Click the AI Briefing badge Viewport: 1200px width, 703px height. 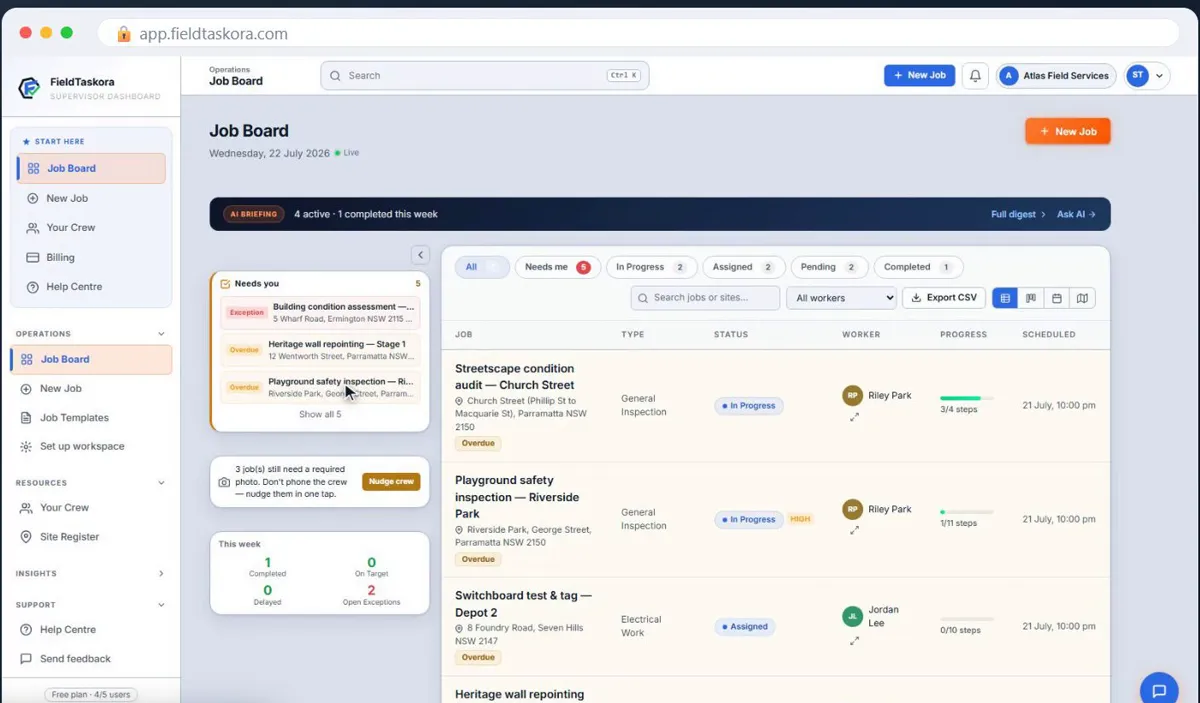click(253, 214)
